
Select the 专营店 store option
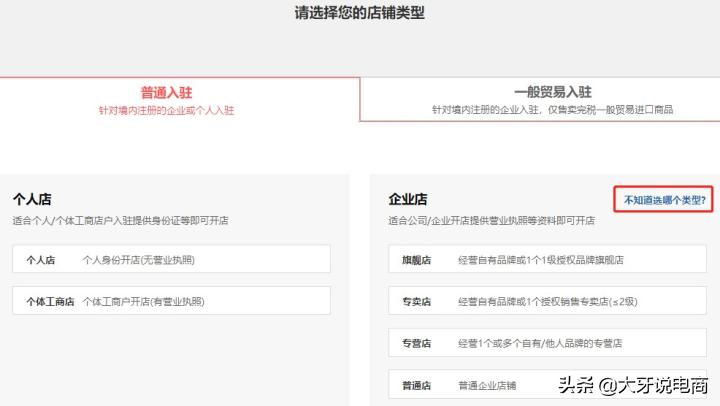(x=547, y=343)
